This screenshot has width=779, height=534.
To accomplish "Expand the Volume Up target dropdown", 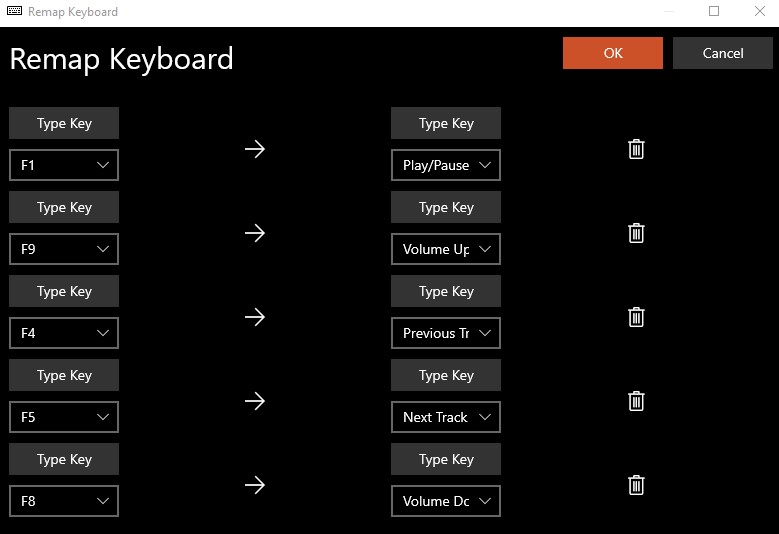I will click(x=446, y=249).
